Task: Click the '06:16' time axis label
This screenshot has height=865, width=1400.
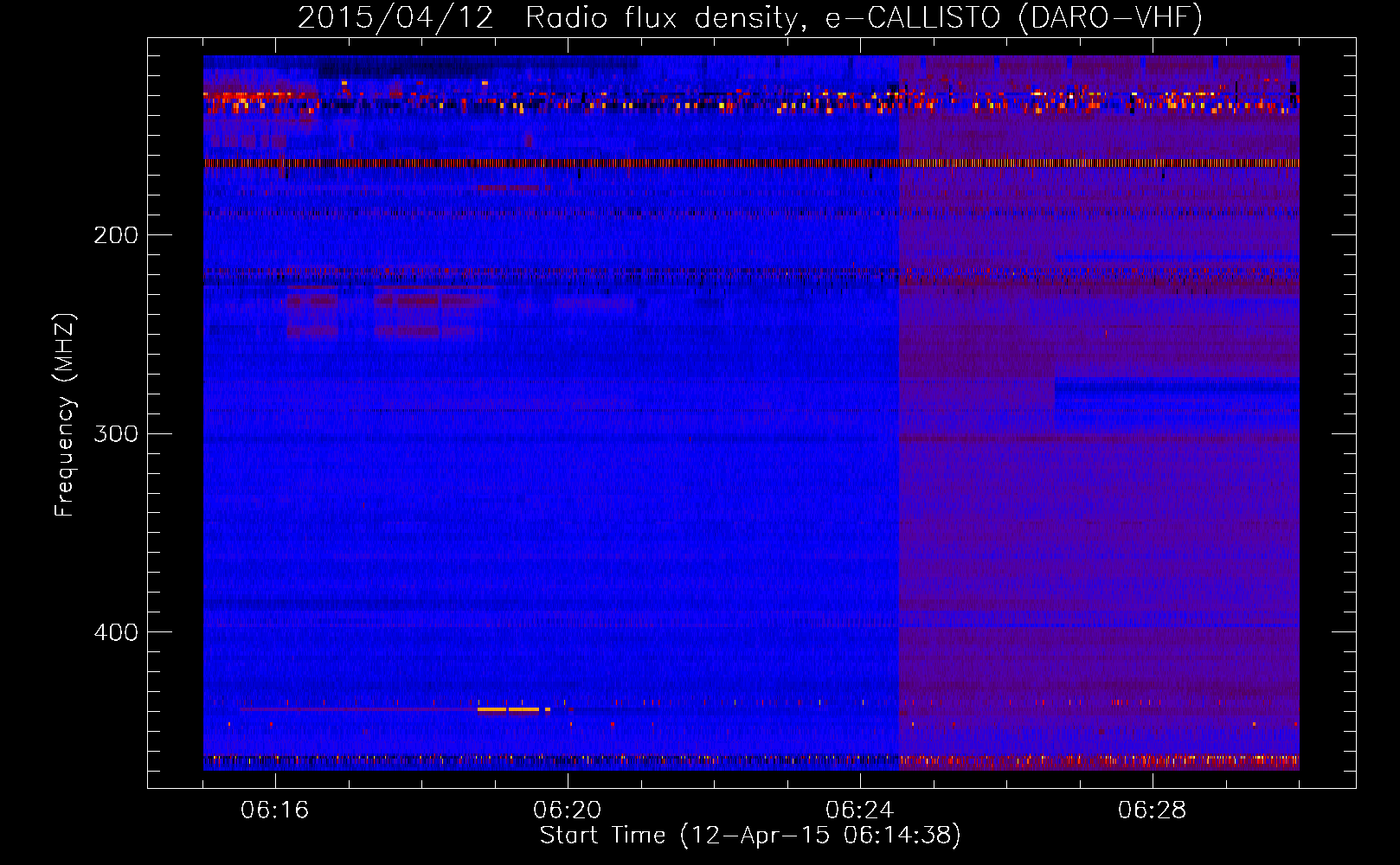Action: pos(274,811)
